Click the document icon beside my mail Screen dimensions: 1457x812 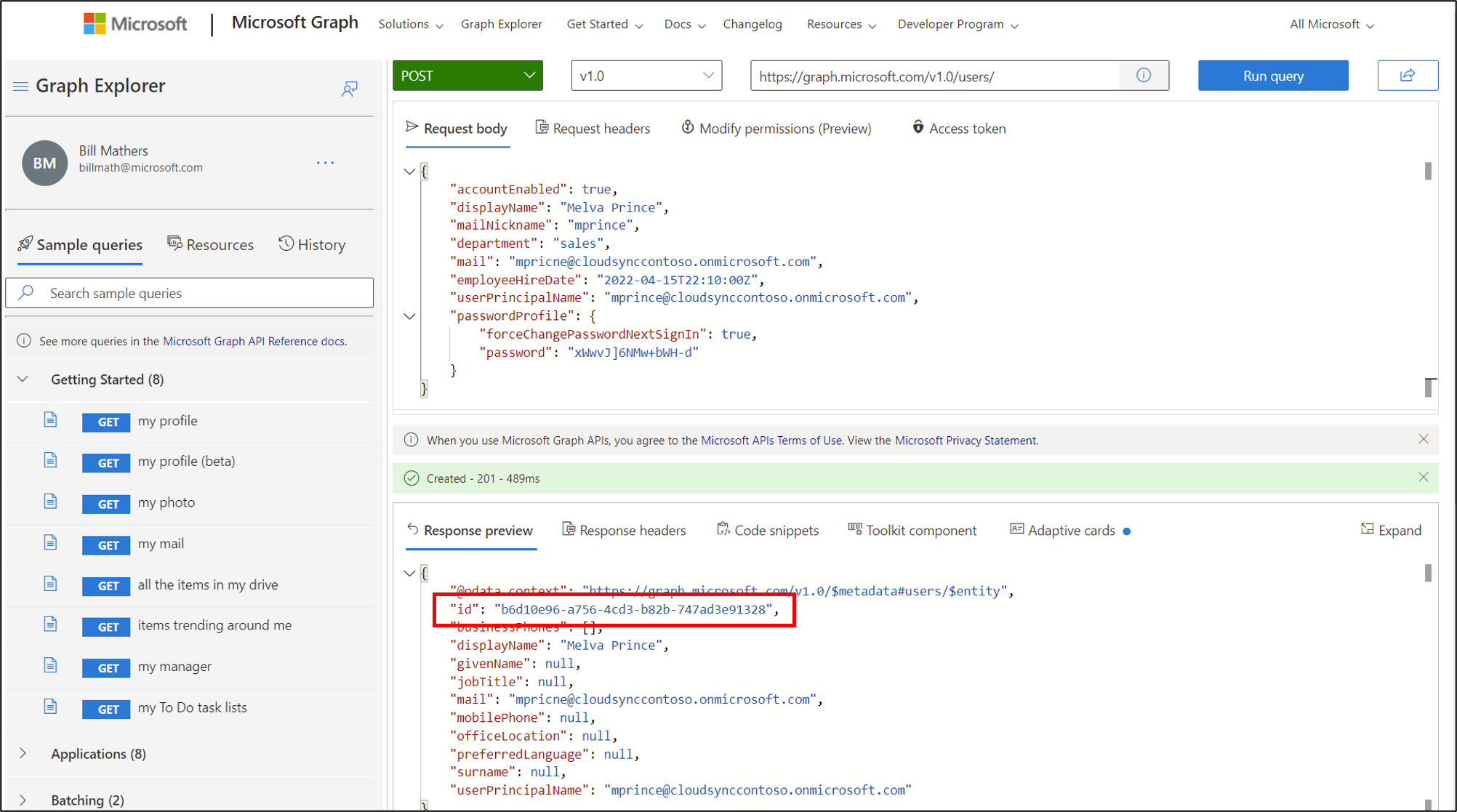(x=50, y=542)
